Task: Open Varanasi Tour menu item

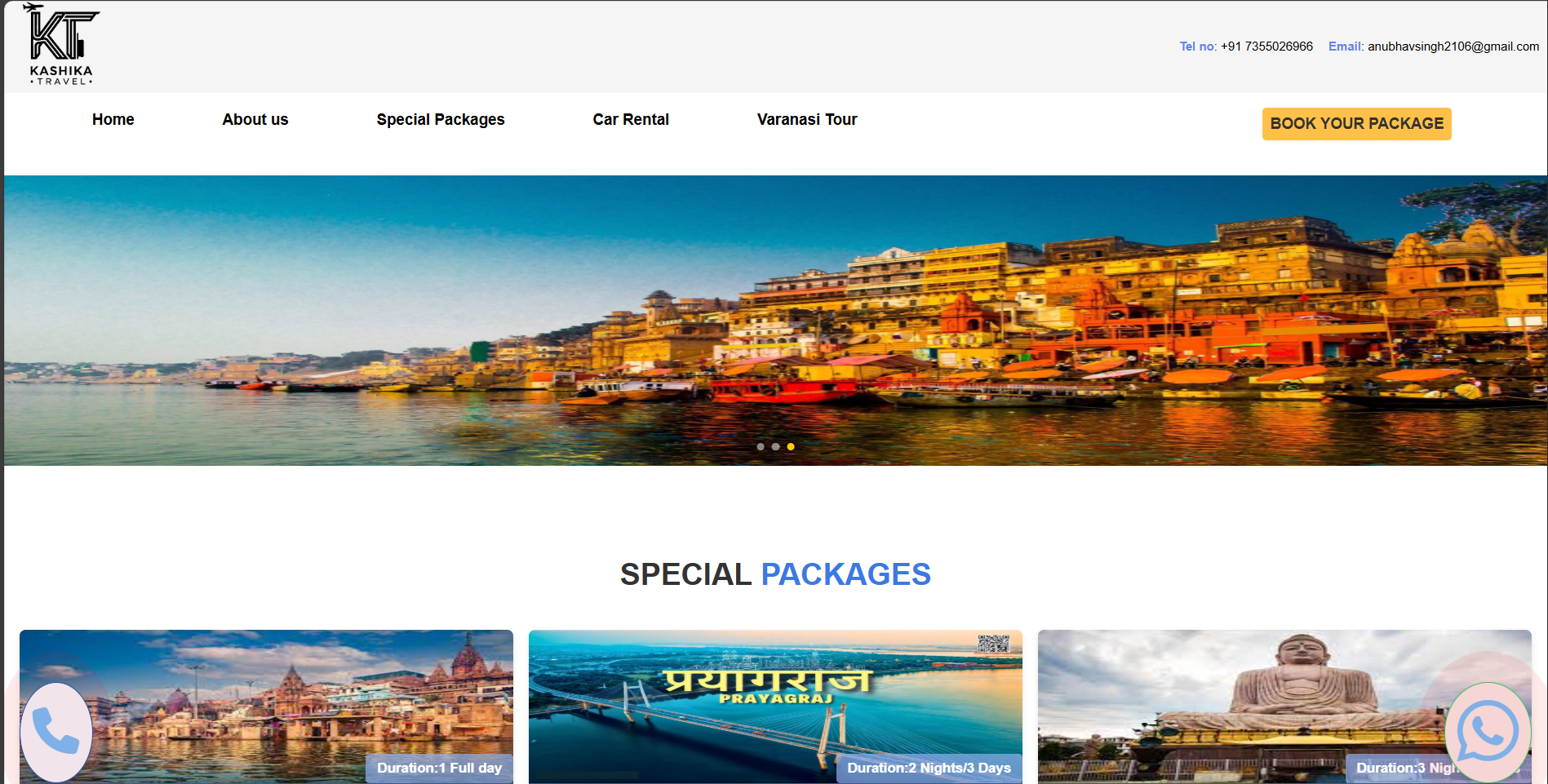Action: point(807,119)
